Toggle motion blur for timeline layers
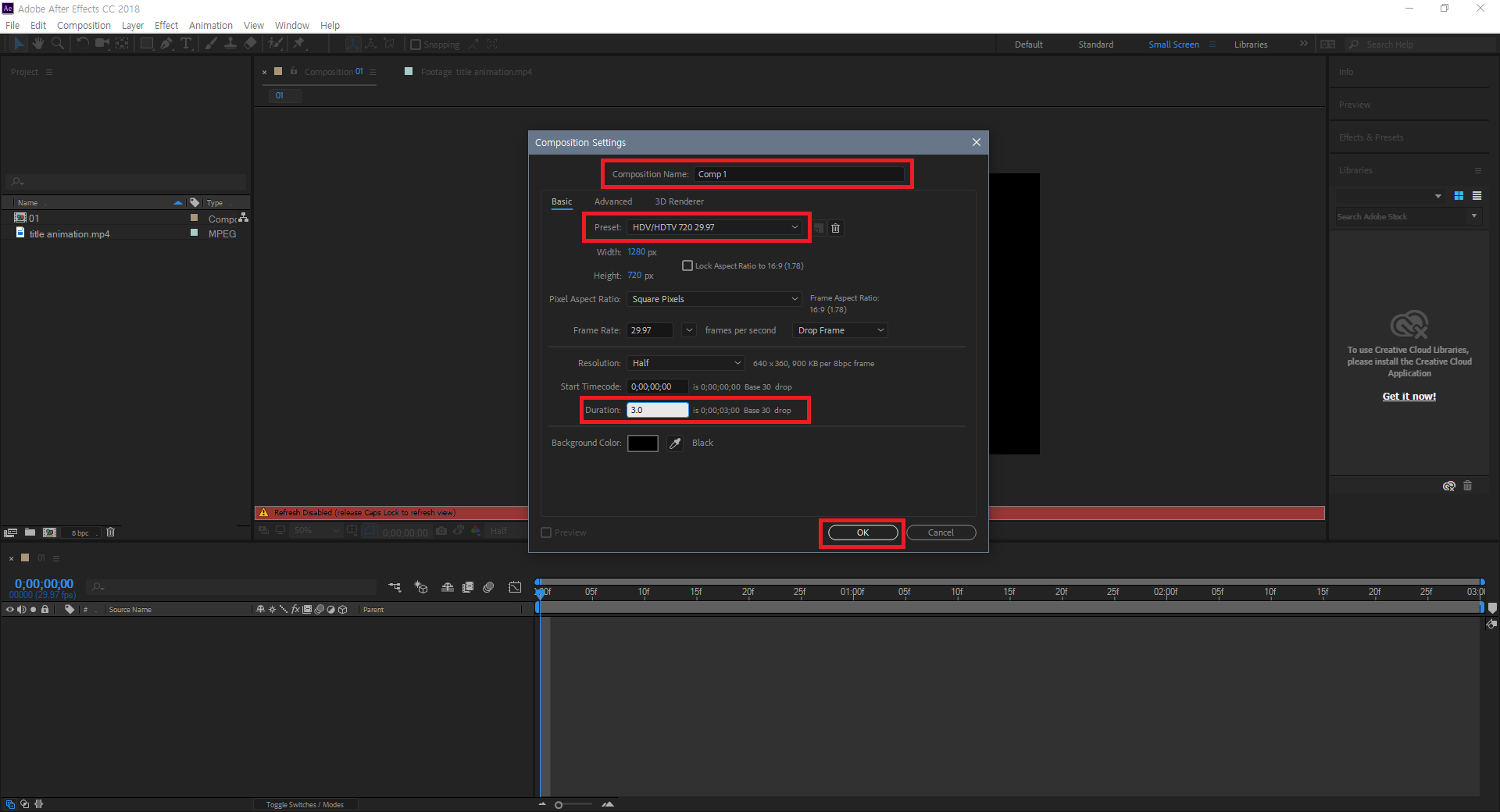The width and height of the screenshot is (1500, 812). pyautogui.click(x=489, y=587)
